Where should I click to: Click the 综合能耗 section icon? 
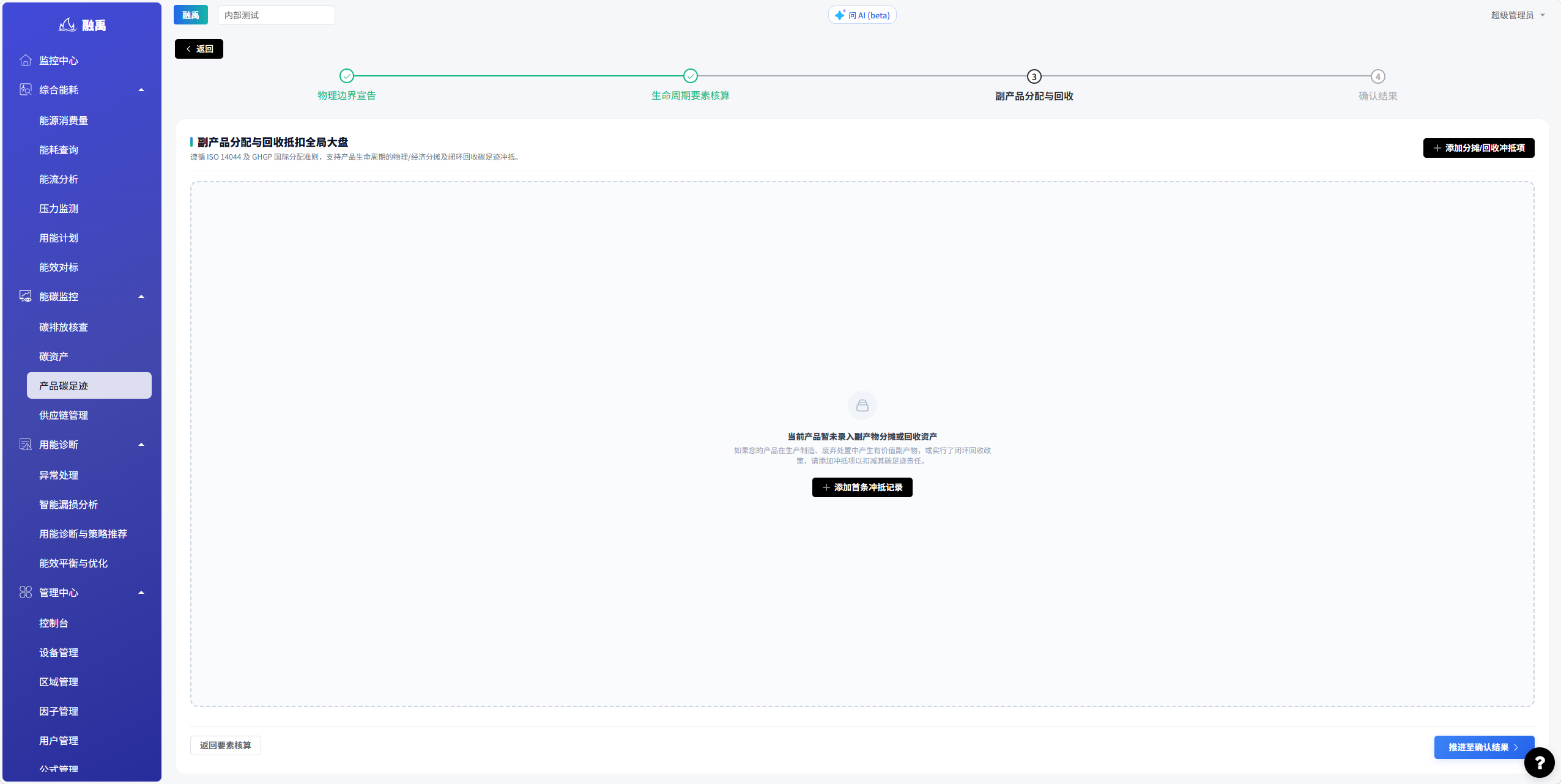point(26,89)
